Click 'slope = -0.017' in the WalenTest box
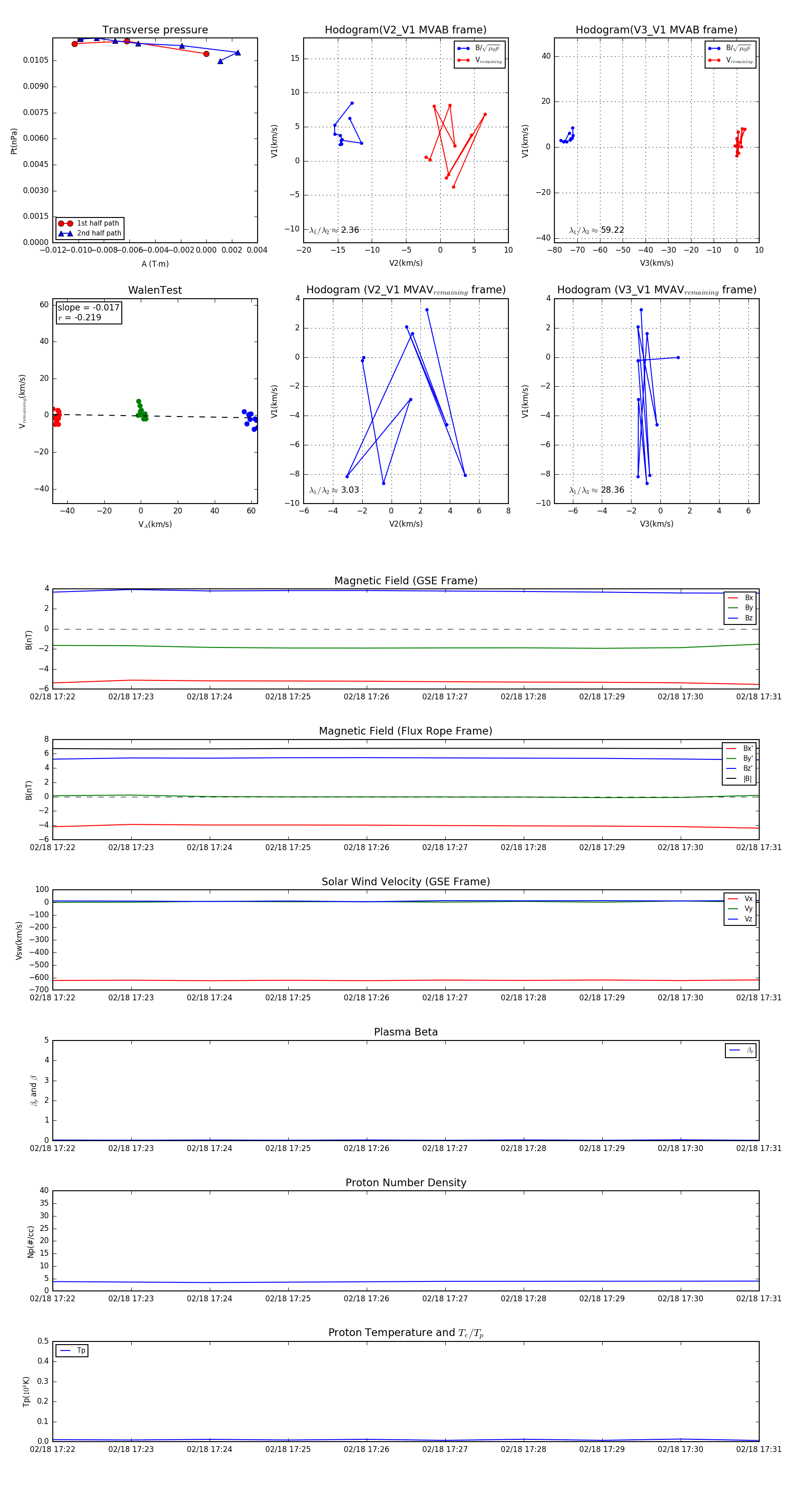This screenshot has height=1489, width=812. point(88,308)
